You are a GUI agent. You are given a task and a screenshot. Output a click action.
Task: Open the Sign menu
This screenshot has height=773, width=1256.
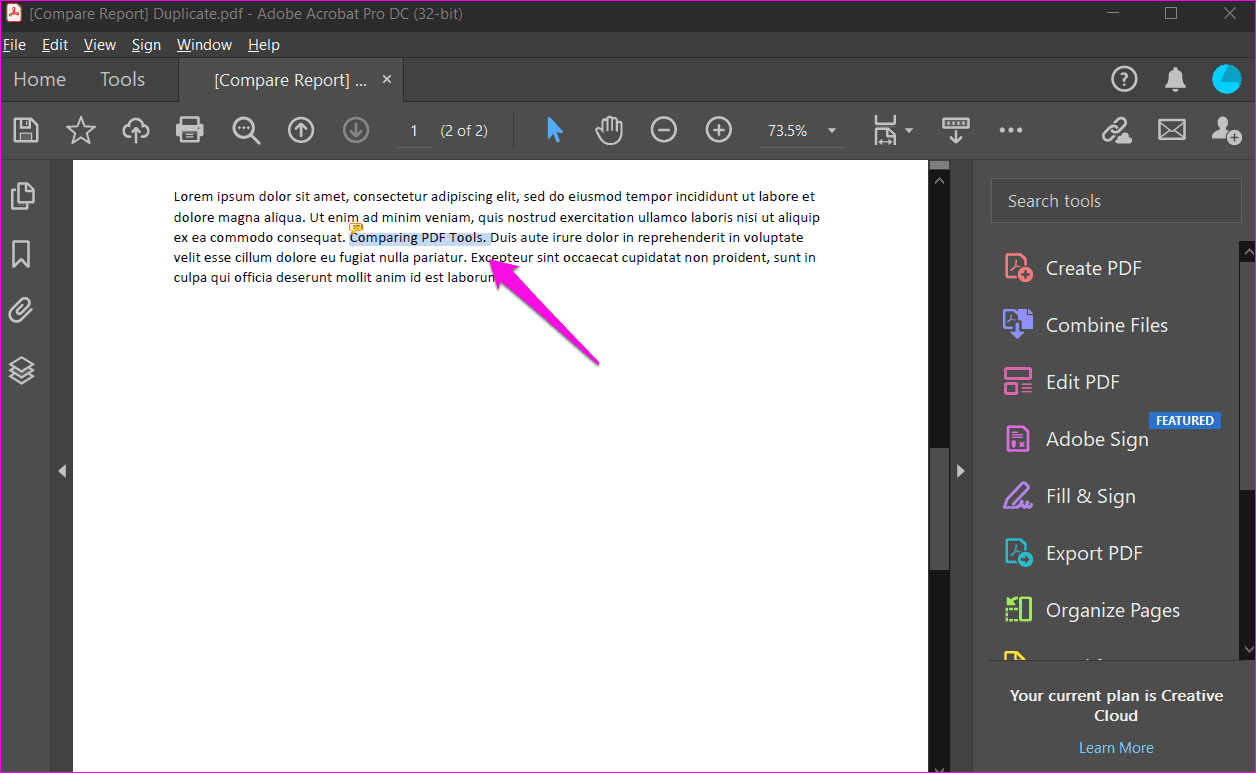[146, 45]
